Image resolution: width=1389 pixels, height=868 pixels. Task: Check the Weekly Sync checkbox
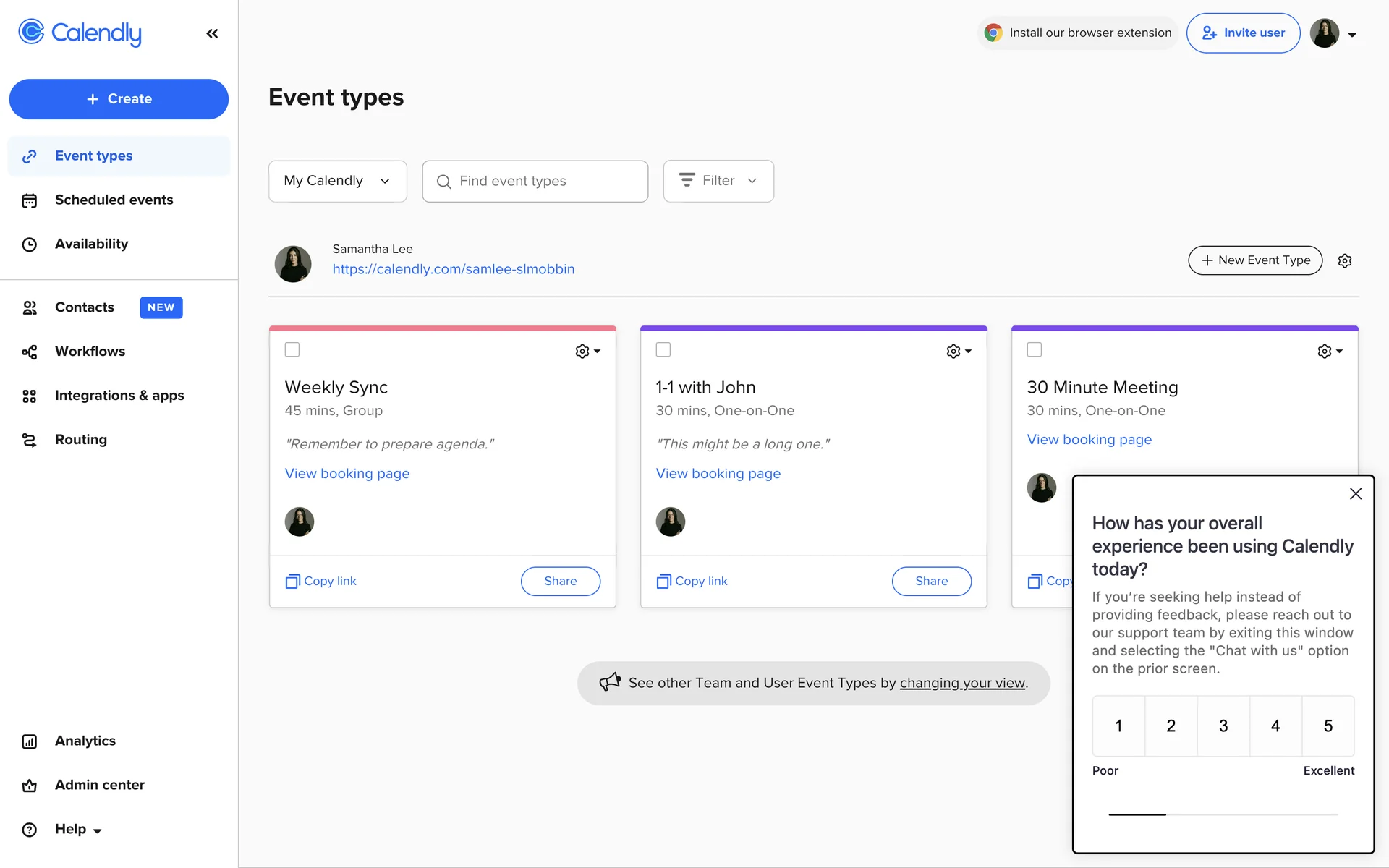tap(292, 349)
